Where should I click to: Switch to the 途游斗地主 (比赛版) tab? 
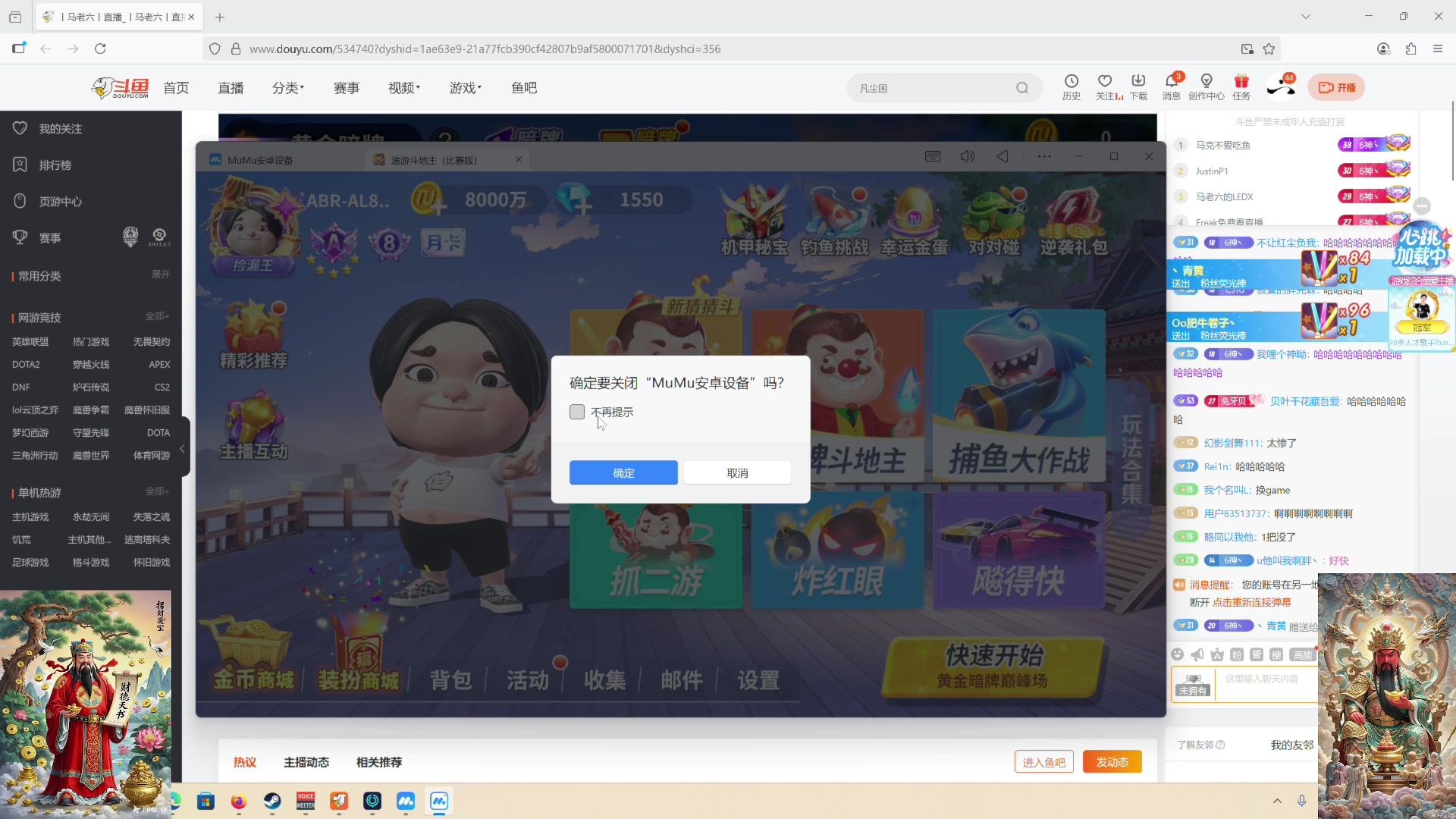click(434, 160)
